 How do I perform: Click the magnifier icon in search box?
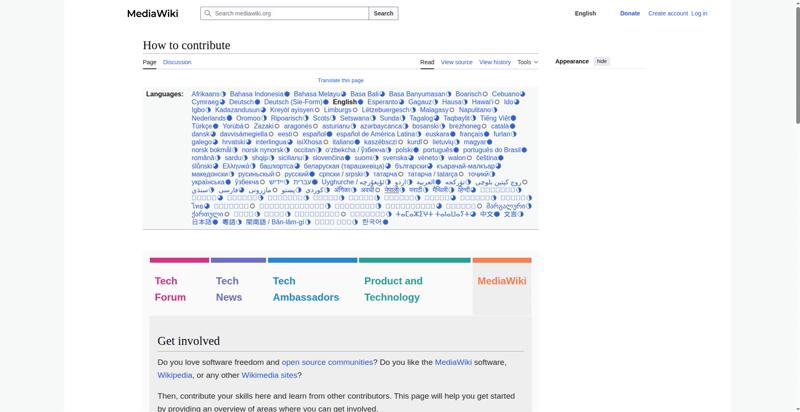click(x=207, y=14)
